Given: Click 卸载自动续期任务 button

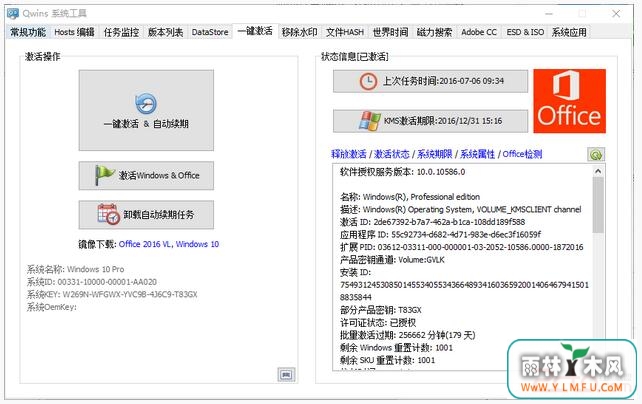Looking at the screenshot, I should pyautogui.click(x=146, y=214).
